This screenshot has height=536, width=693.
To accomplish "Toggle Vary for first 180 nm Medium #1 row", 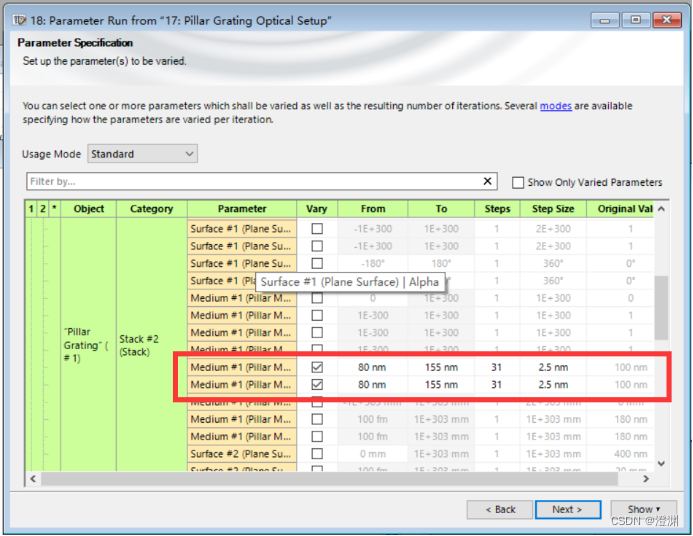I will (317, 419).
